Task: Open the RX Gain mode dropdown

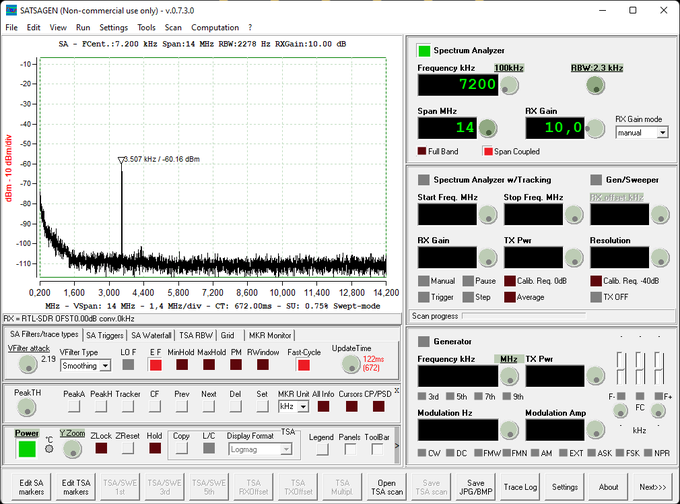Action: coord(641,132)
